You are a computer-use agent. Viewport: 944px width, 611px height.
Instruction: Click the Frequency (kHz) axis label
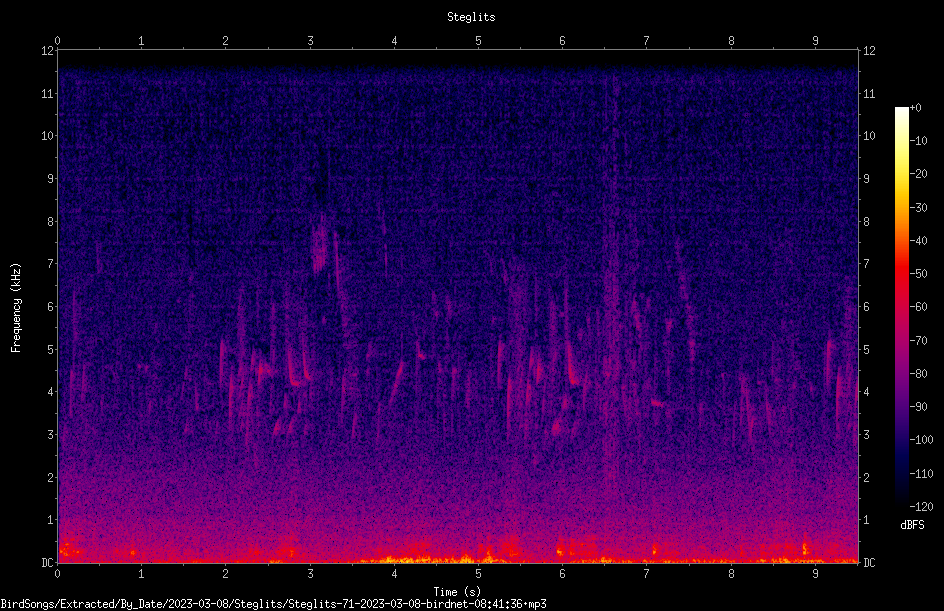point(16,308)
